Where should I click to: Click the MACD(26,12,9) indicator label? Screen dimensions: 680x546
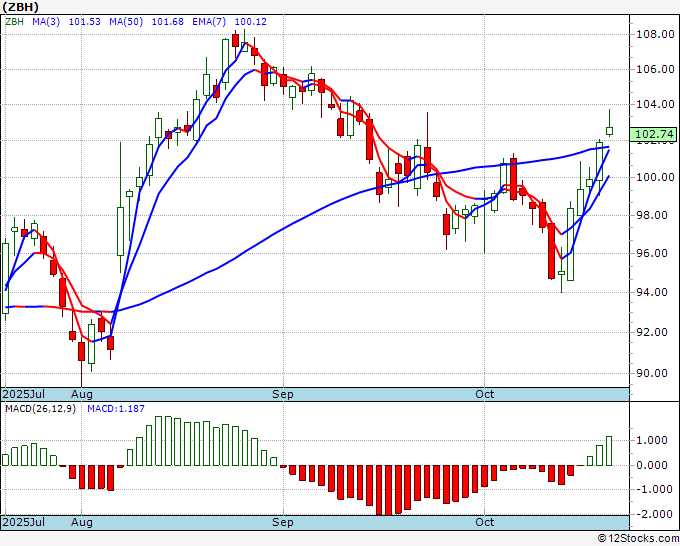(x=40, y=409)
